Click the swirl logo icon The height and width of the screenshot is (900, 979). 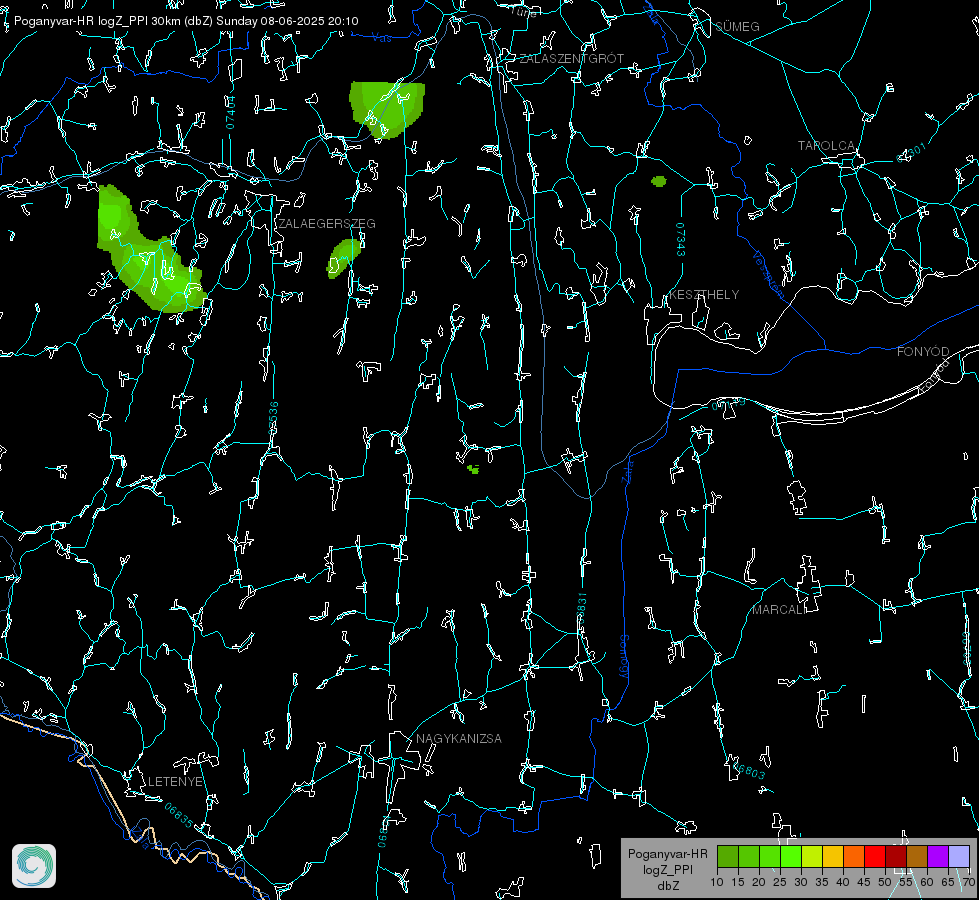(34, 866)
